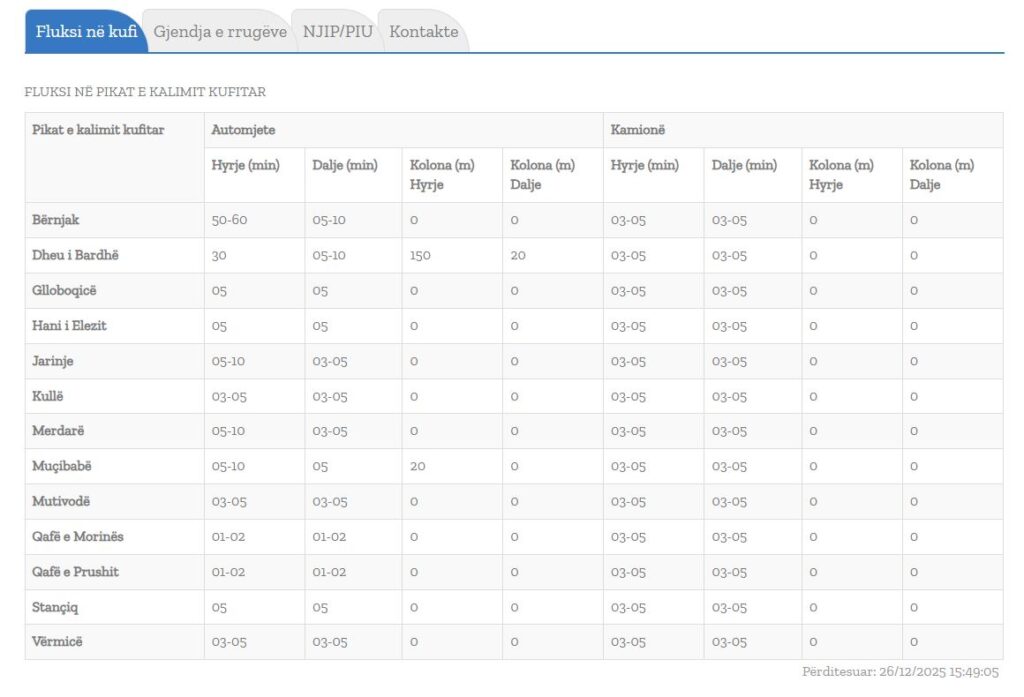Select the Muçibabë row label
1024x697 pixels.
tap(62, 466)
